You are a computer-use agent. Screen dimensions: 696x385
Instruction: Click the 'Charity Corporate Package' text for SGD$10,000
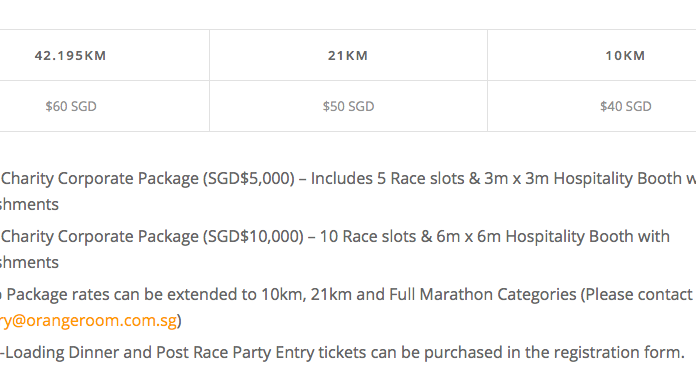(x=100, y=237)
